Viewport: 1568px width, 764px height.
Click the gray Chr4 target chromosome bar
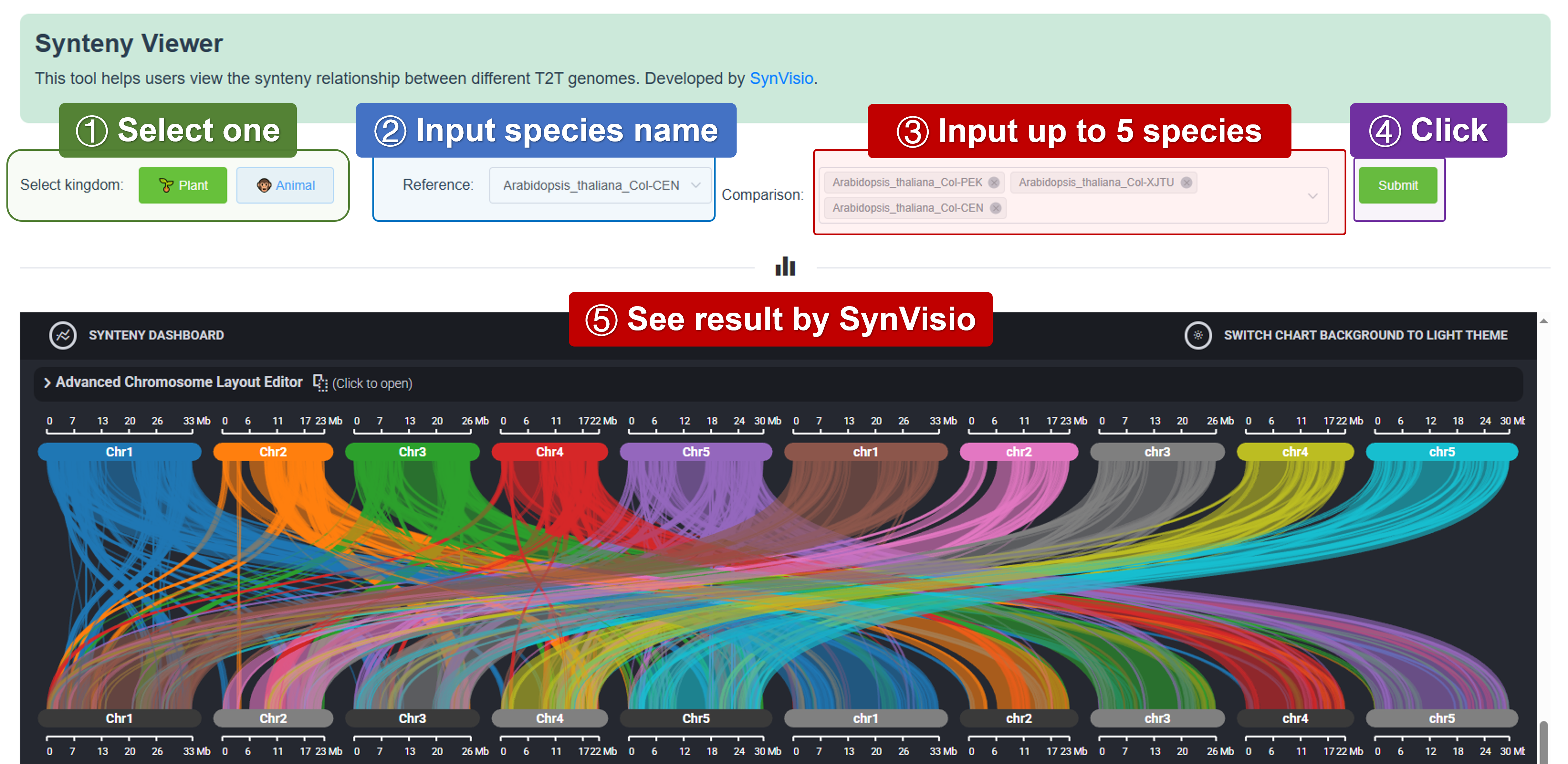coord(549,718)
